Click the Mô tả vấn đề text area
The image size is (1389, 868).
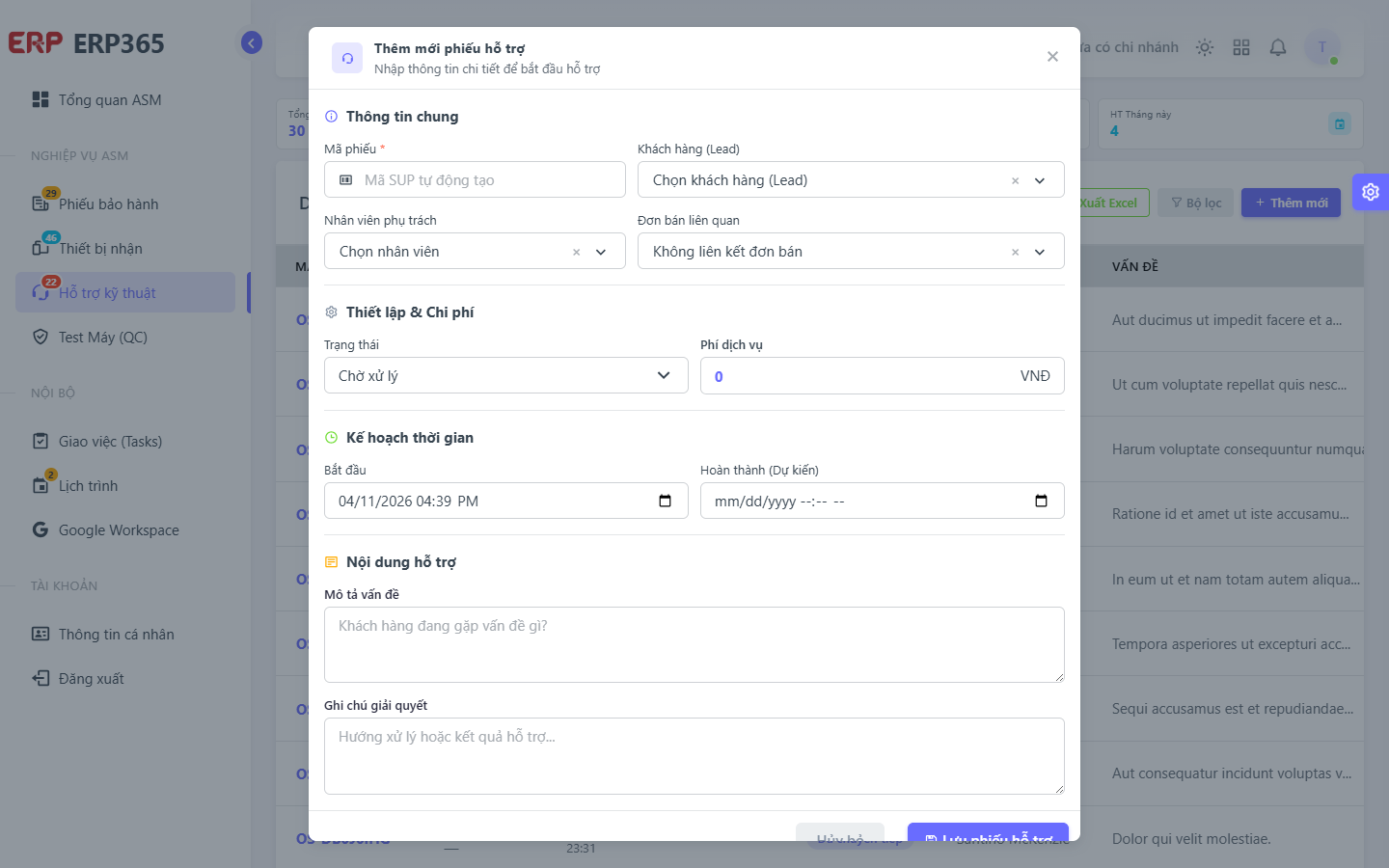(694, 644)
